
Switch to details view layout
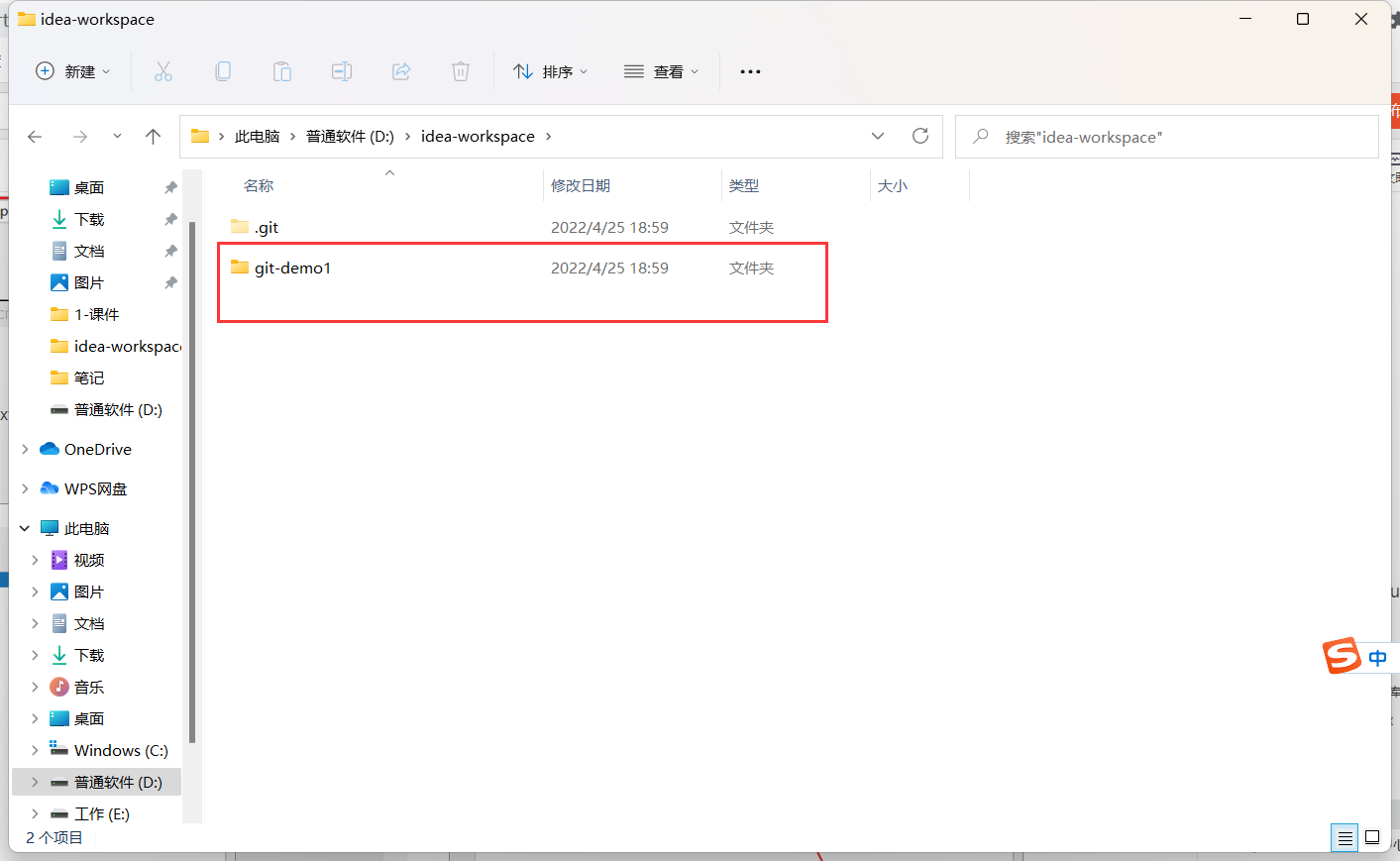point(1345,837)
